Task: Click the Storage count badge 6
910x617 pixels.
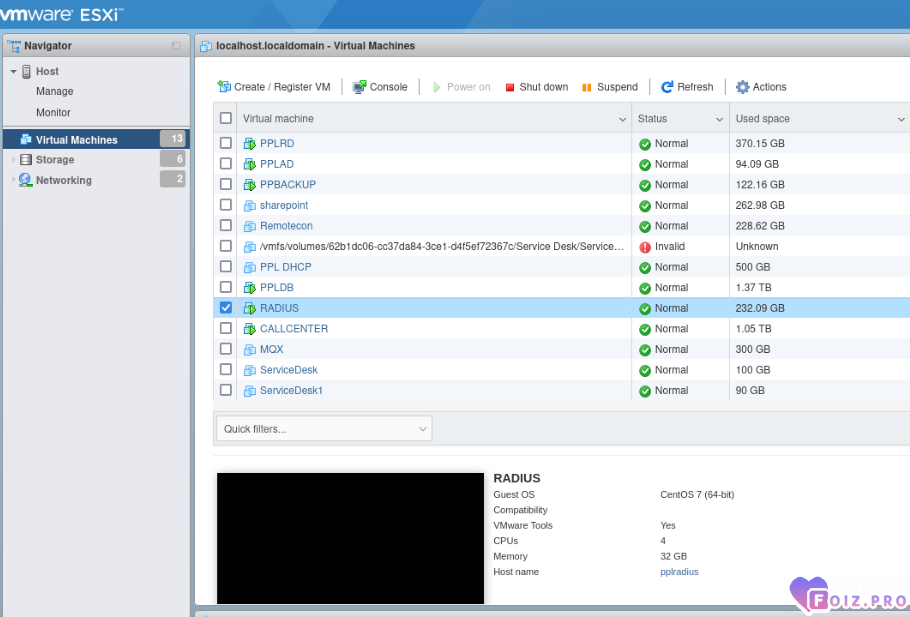Action: (x=173, y=159)
